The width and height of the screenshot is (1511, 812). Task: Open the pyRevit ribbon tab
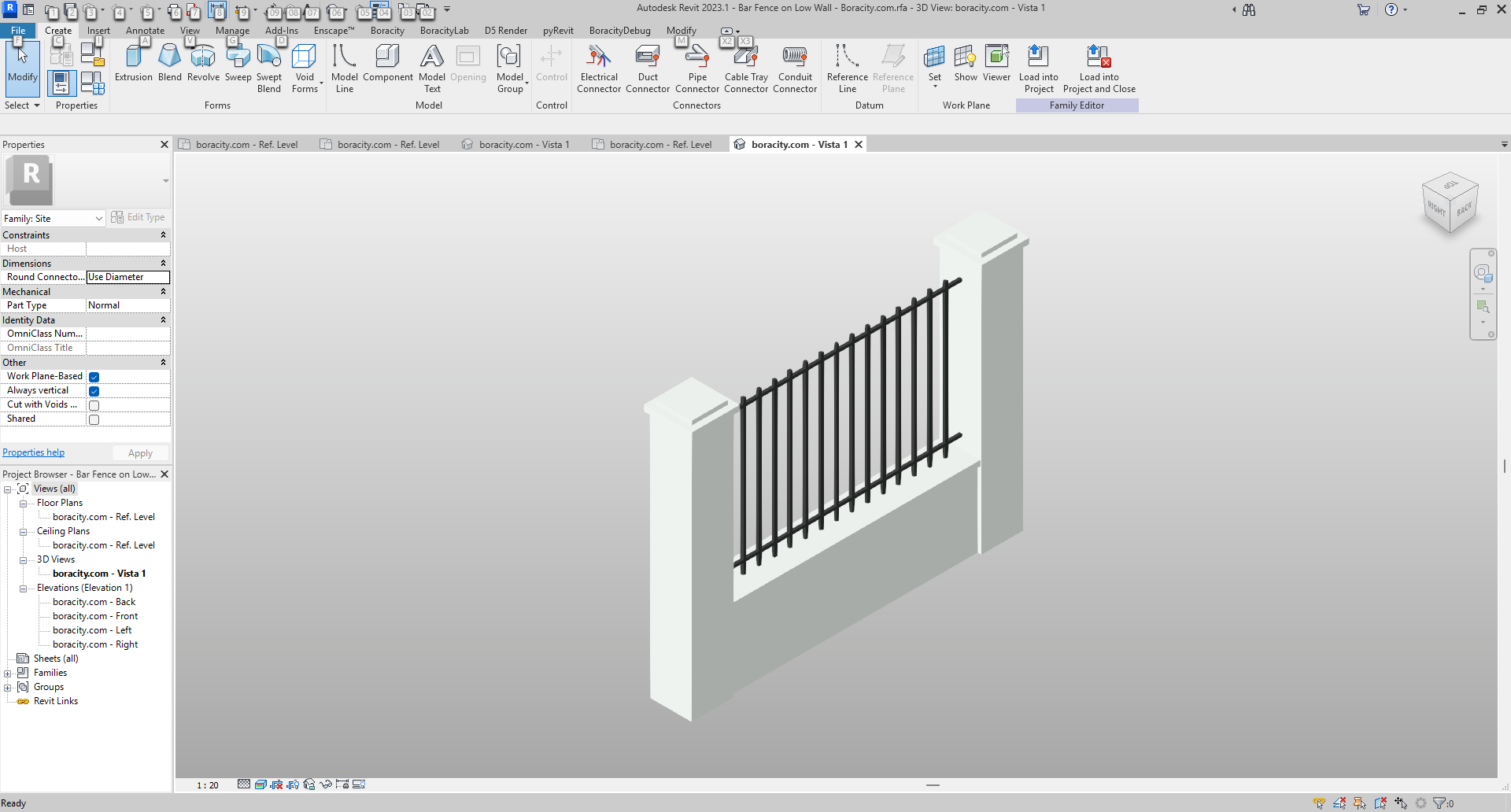(558, 31)
